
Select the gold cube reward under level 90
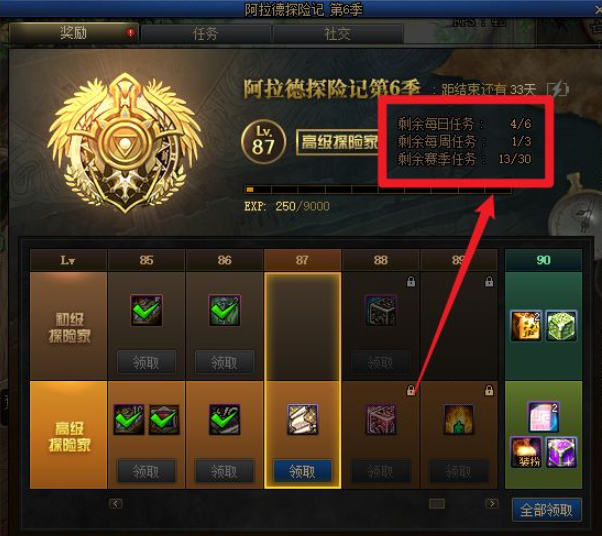(x=526, y=326)
